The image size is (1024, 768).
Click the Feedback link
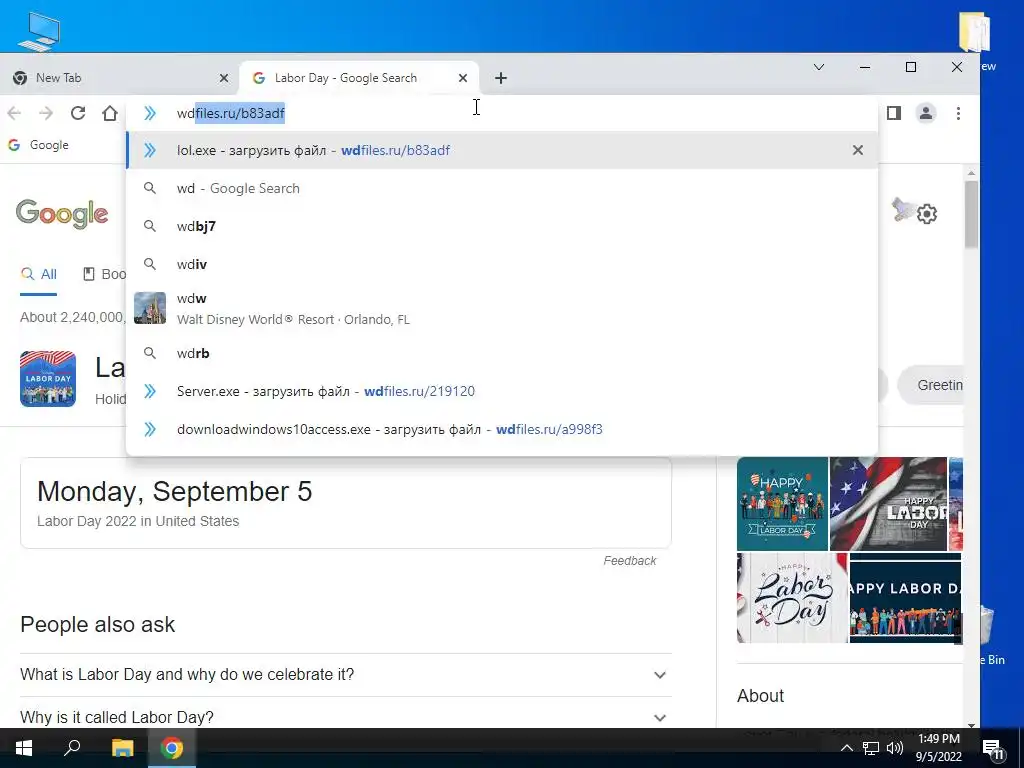pos(630,560)
